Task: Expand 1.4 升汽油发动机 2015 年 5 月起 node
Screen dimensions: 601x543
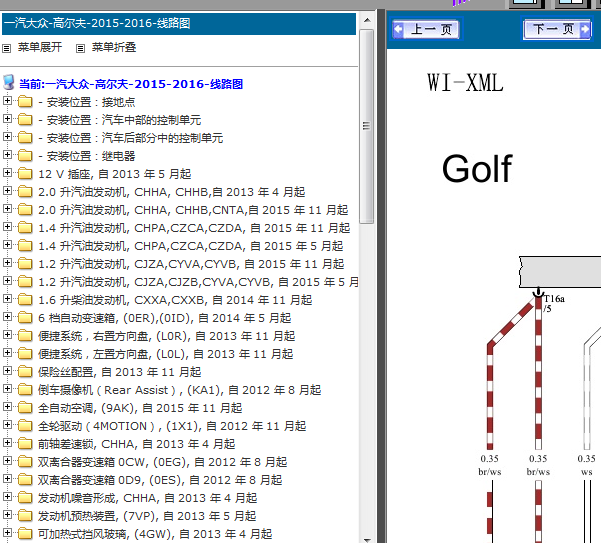Action: pos(7,244)
